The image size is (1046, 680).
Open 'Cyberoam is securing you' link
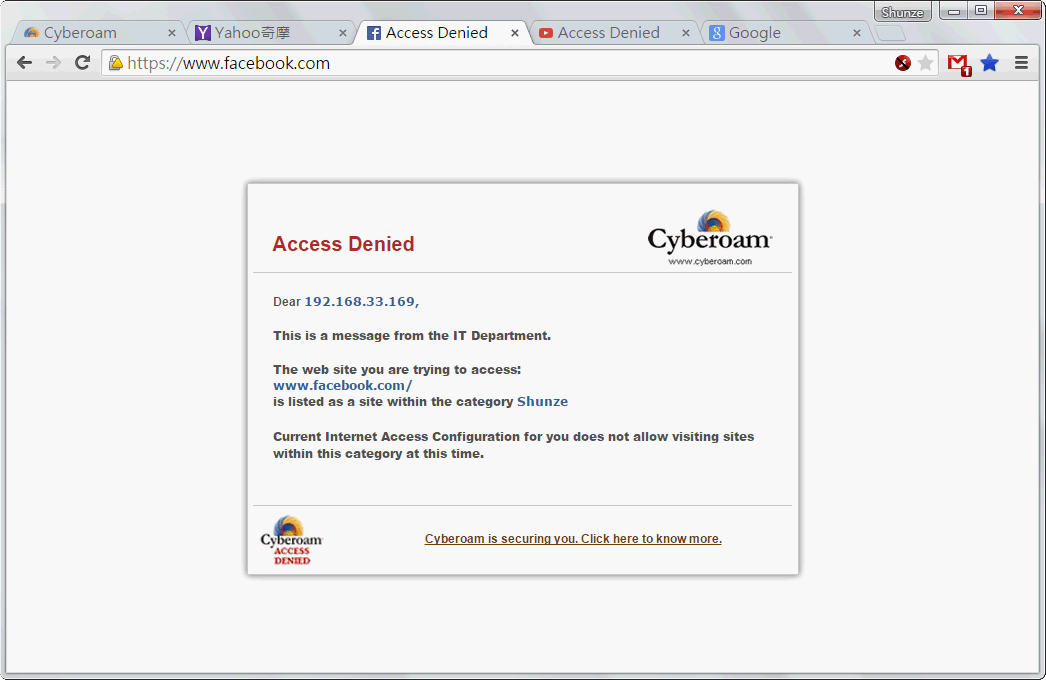573,539
